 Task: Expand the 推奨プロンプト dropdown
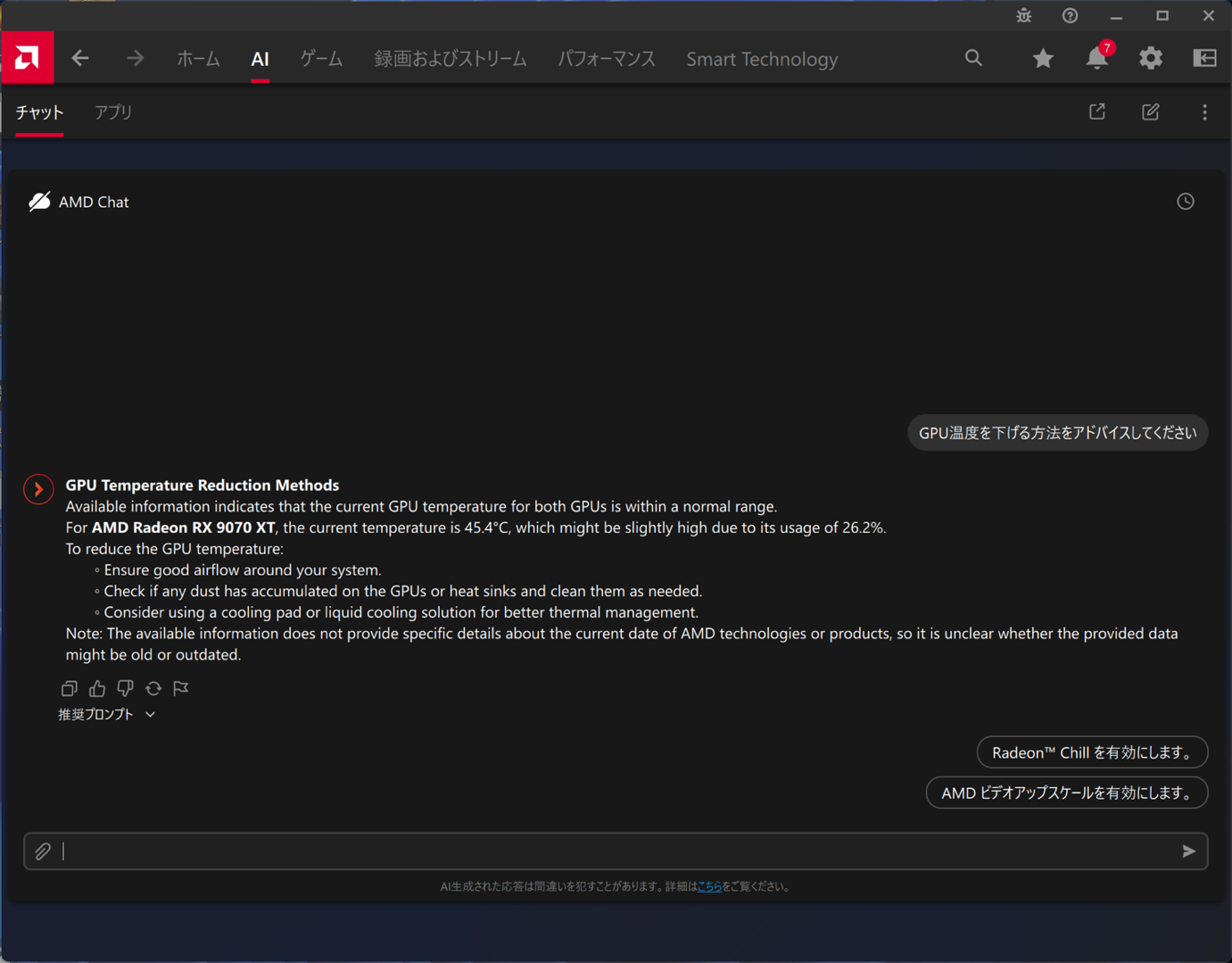click(107, 714)
